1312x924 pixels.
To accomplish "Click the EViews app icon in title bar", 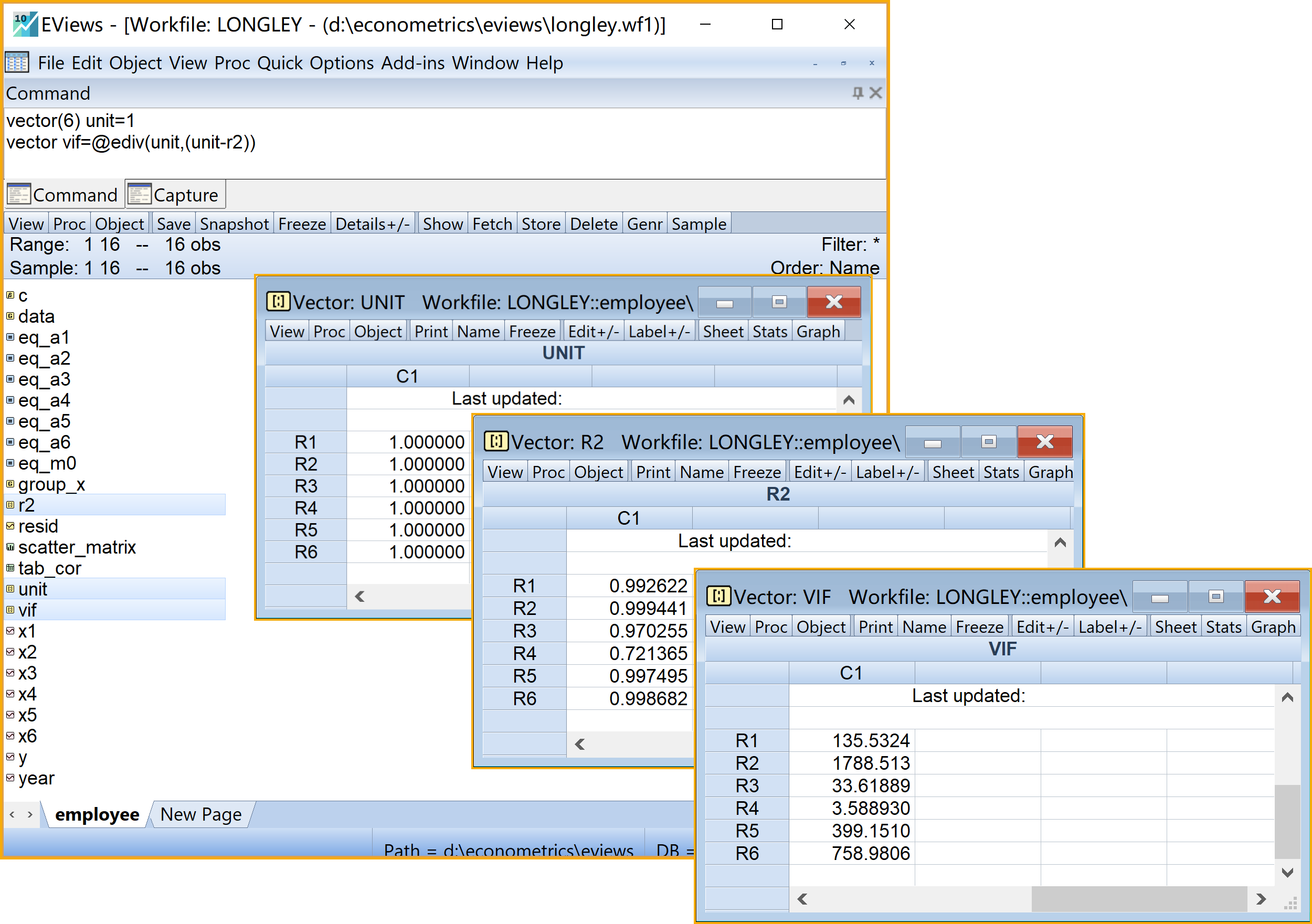I will click(25, 24).
